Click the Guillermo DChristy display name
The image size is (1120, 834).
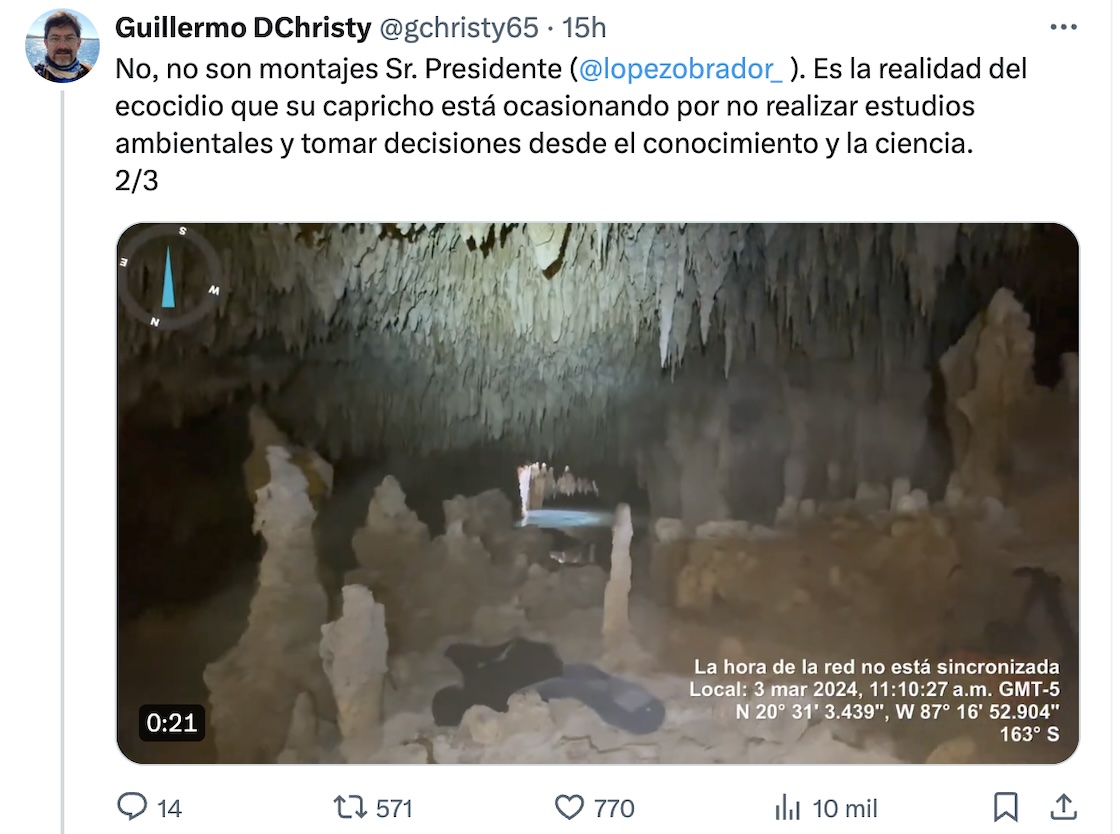[243, 28]
